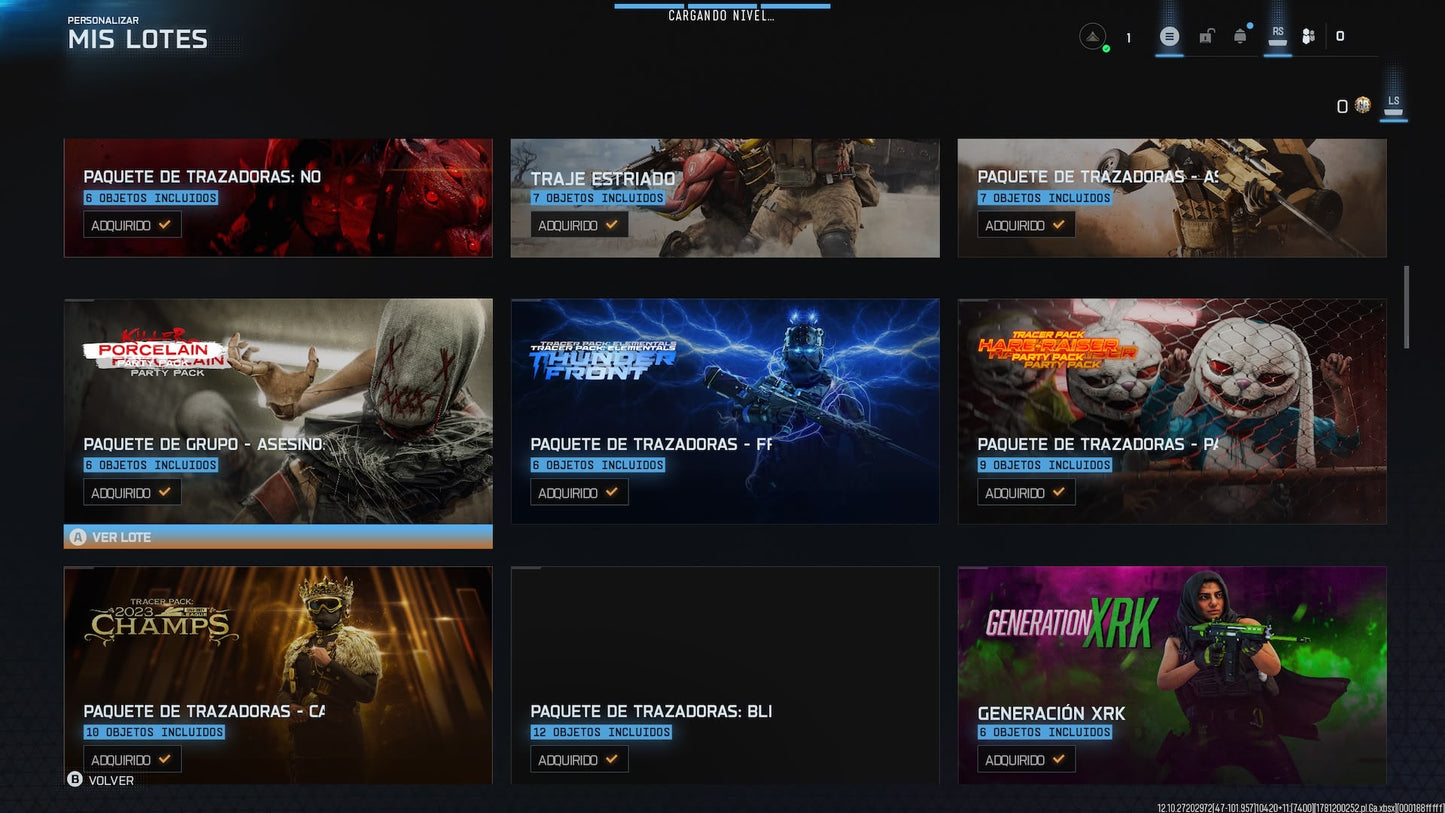Click the 'Generación XRK' title text
Viewport: 1445px width, 813px height.
[x=1051, y=713]
